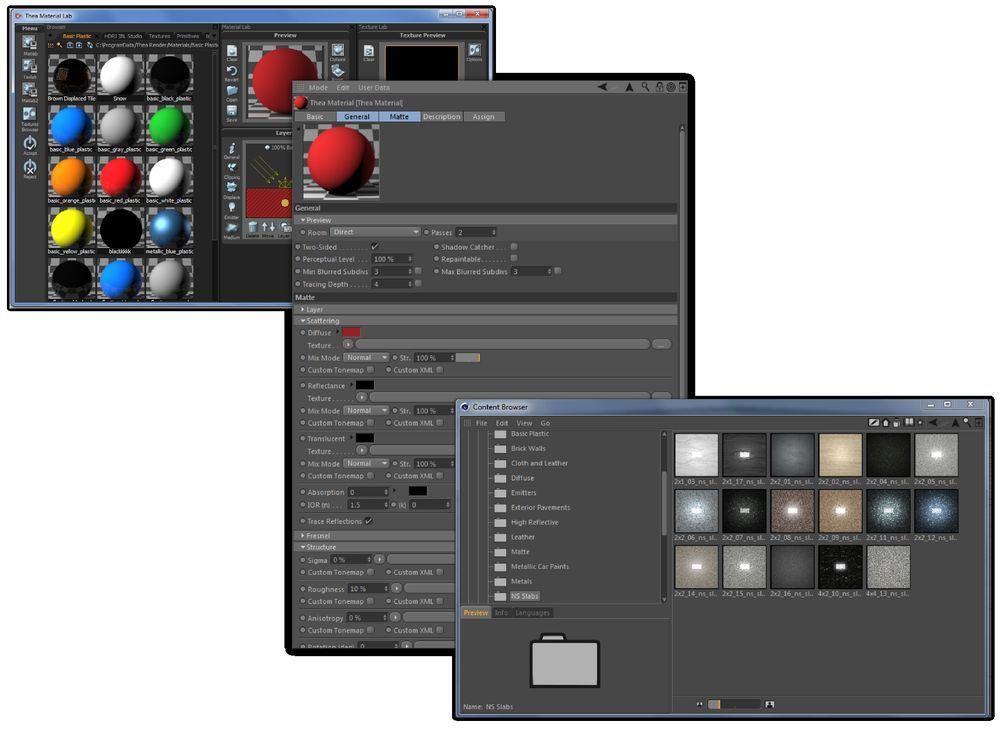The image size is (1000, 729).
Task: Click the red Diffuse color swatch
Action: [352, 332]
